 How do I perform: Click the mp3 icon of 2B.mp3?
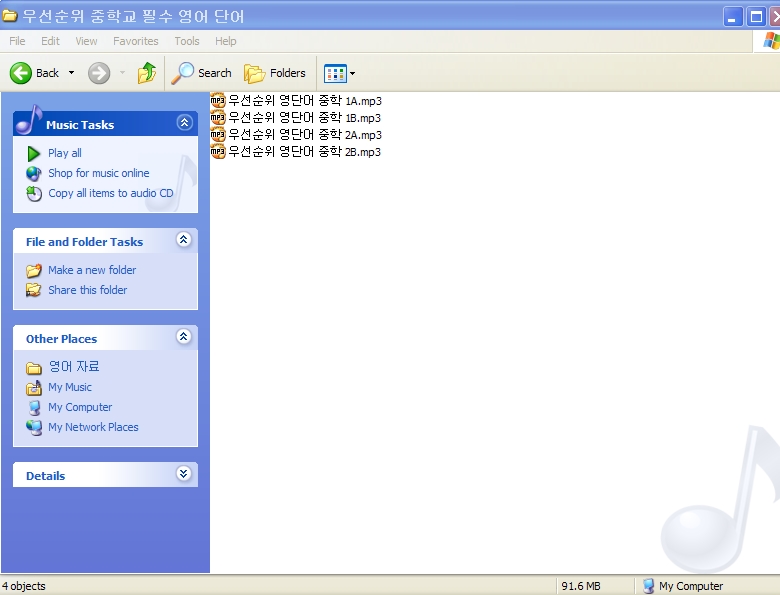point(218,151)
